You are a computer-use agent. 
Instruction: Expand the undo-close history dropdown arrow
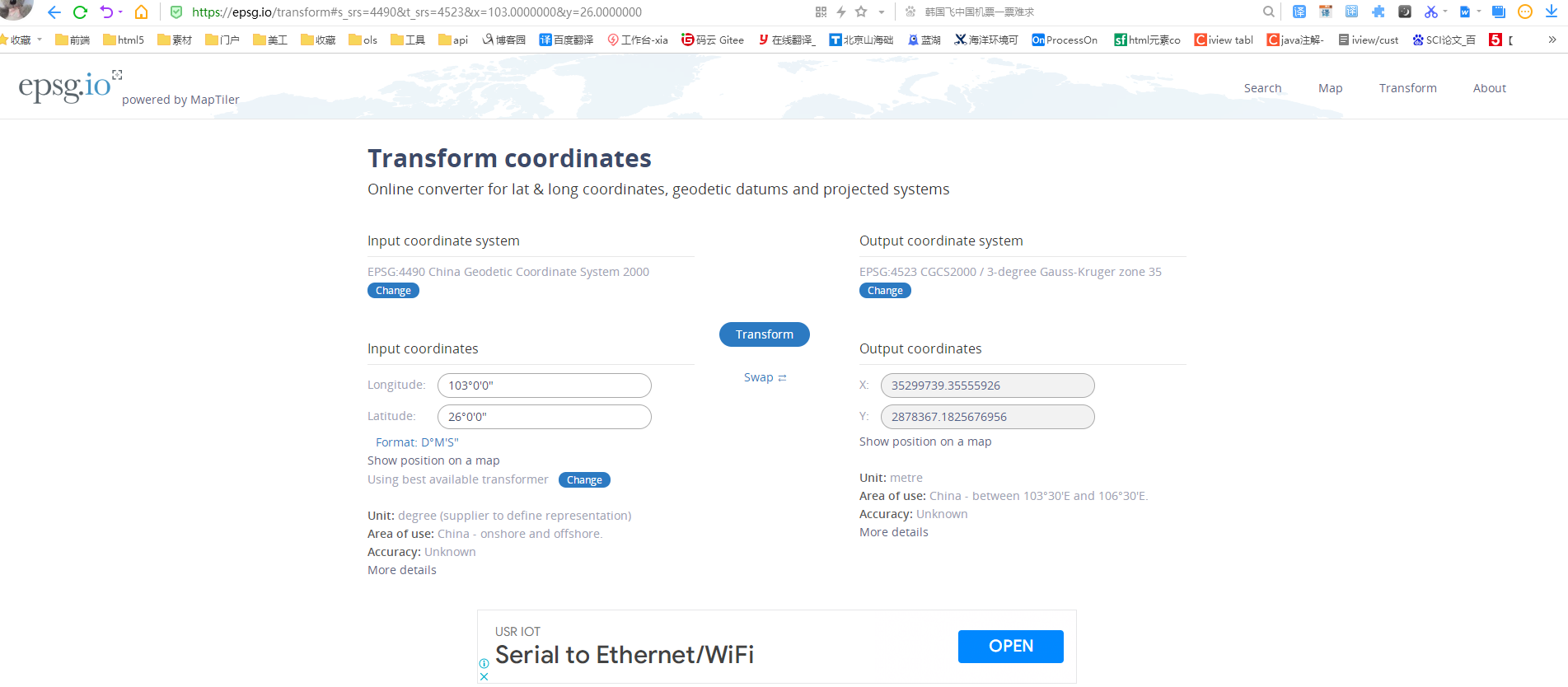coord(120,12)
